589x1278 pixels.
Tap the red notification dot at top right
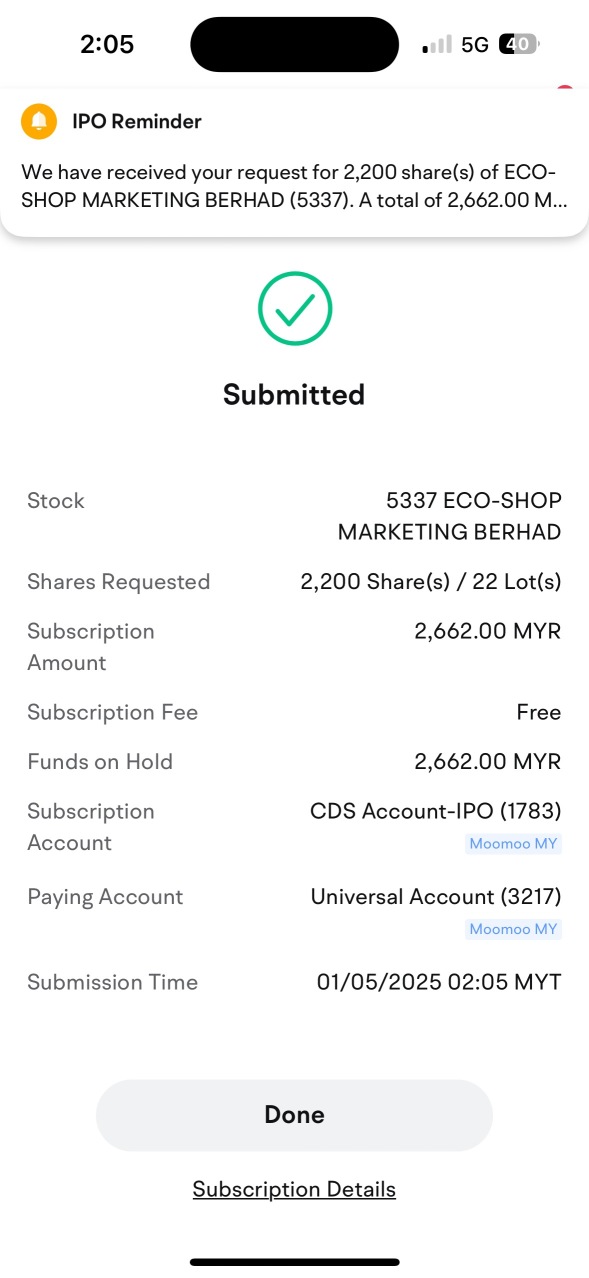coord(565,89)
